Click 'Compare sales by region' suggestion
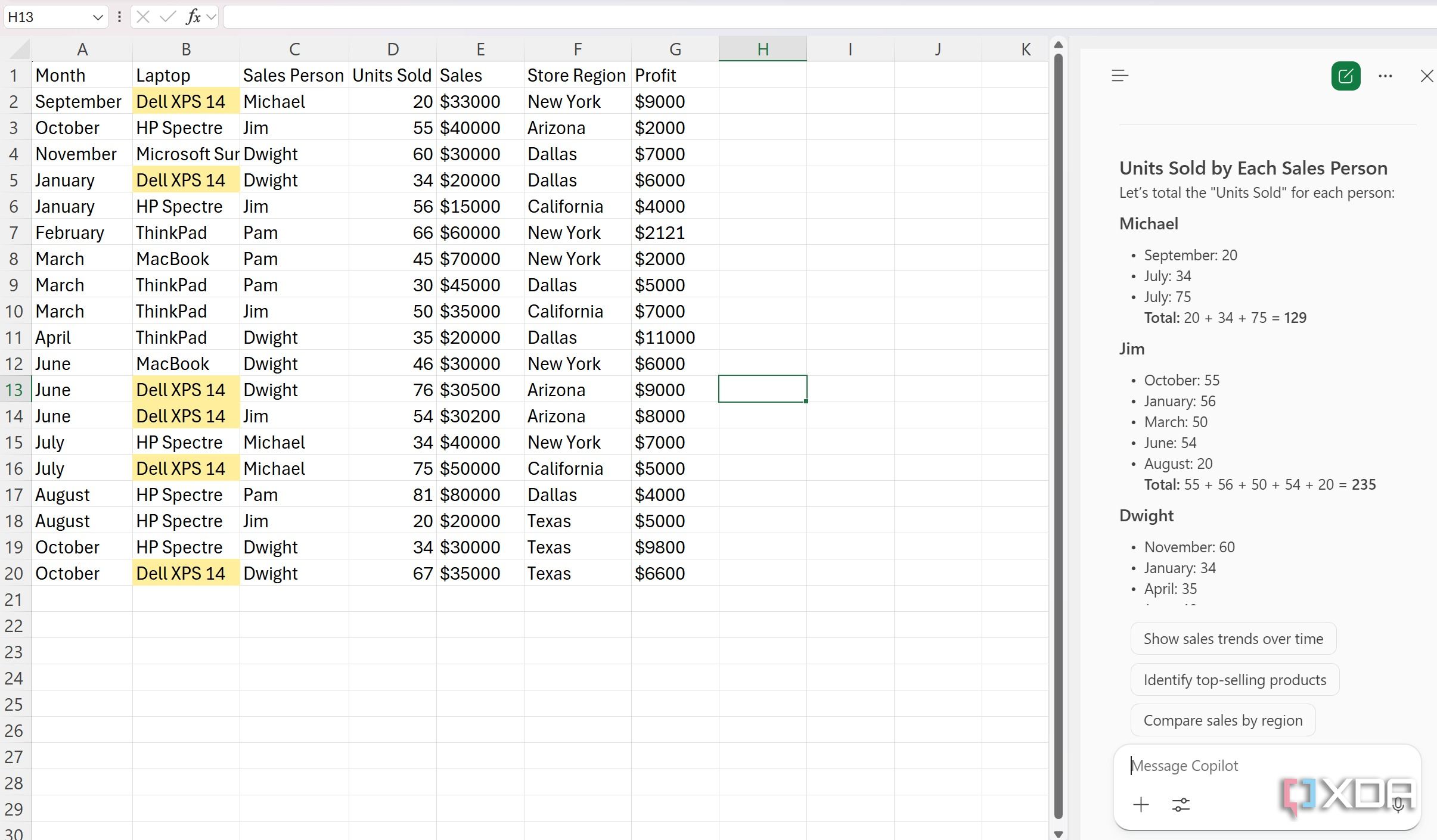This screenshot has height=840, width=1437. point(1223,720)
